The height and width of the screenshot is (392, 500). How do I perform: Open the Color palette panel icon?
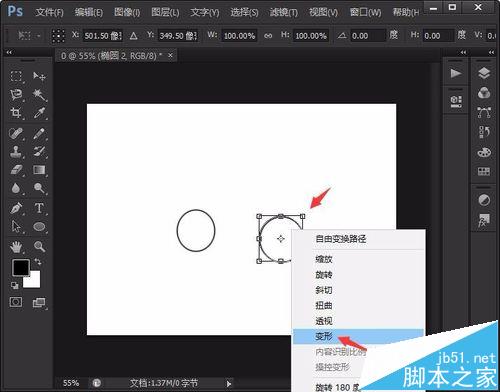[x=484, y=152]
